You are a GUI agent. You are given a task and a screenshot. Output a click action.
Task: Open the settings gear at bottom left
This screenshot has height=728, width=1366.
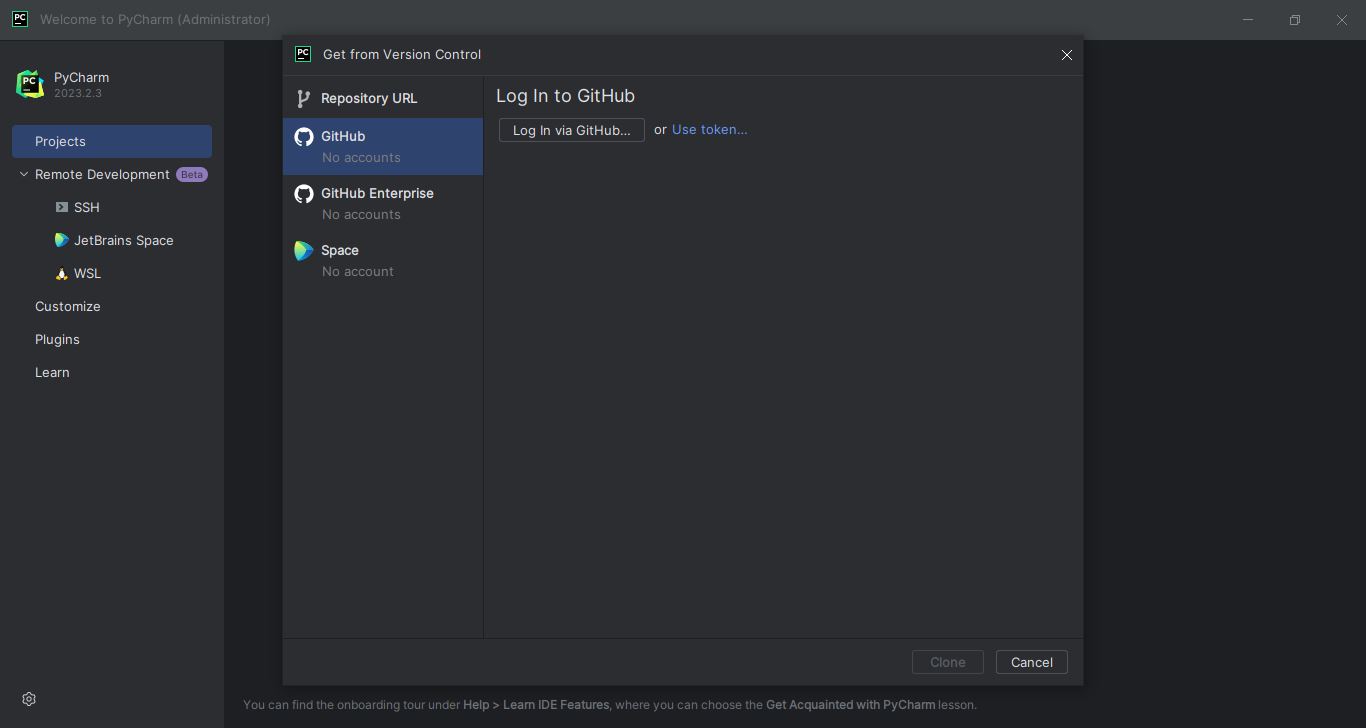pyautogui.click(x=29, y=699)
